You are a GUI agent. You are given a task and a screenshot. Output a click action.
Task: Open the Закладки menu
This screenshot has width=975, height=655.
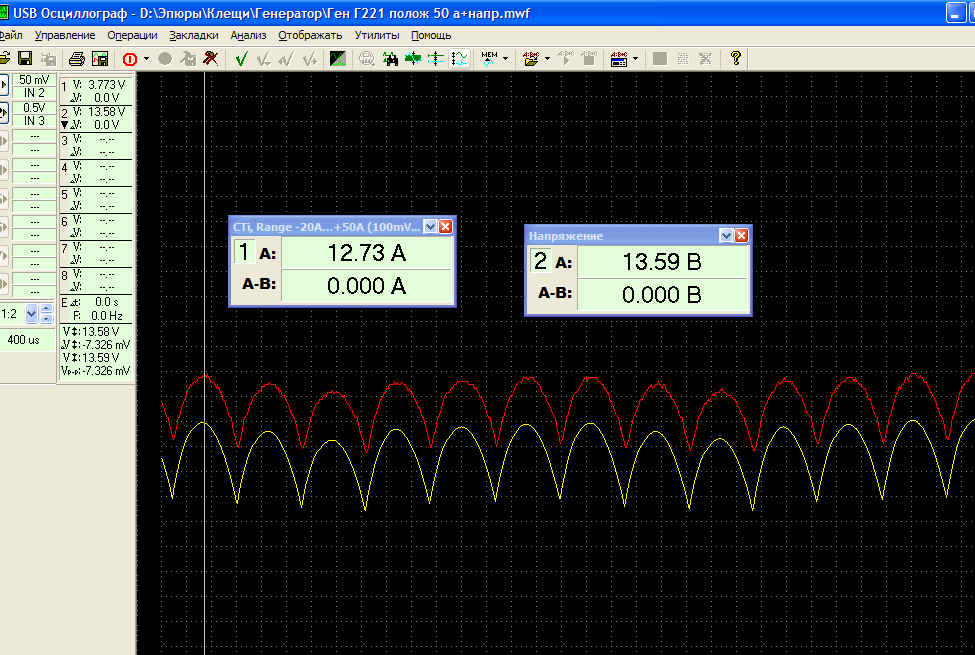[x=194, y=35]
